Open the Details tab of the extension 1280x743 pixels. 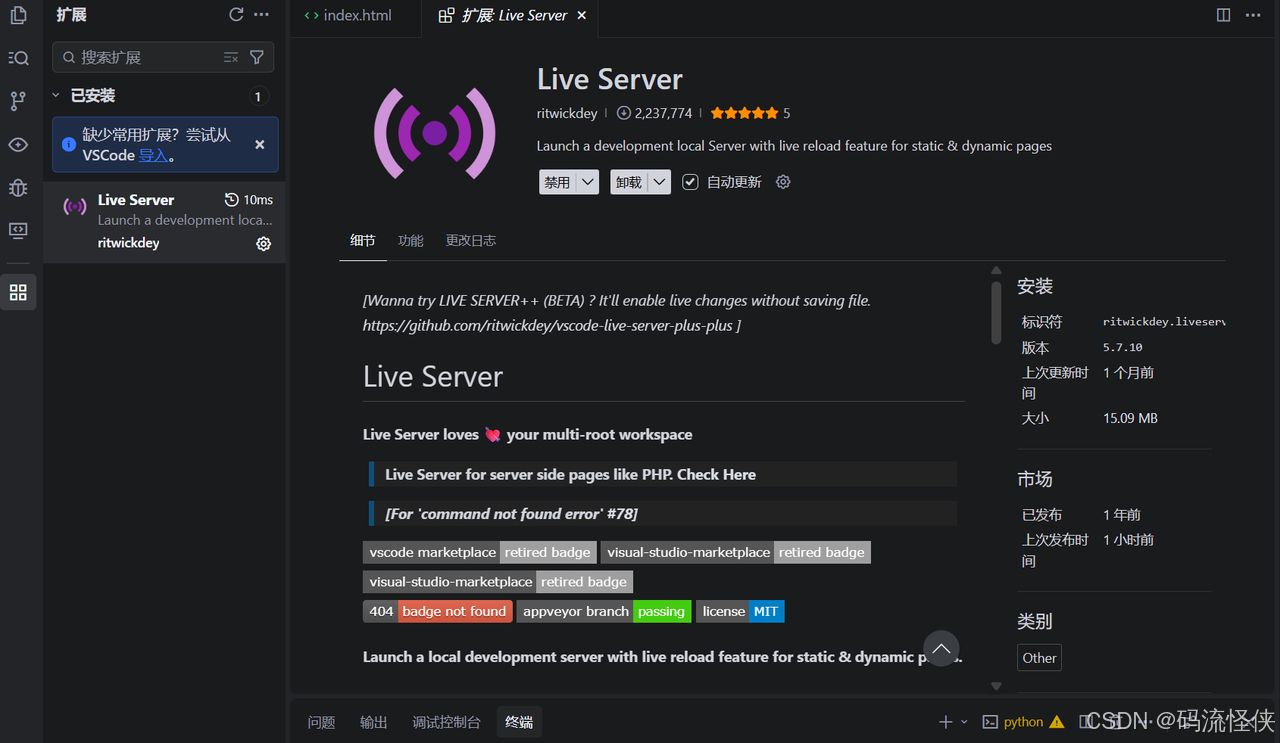tap(363, 241)
